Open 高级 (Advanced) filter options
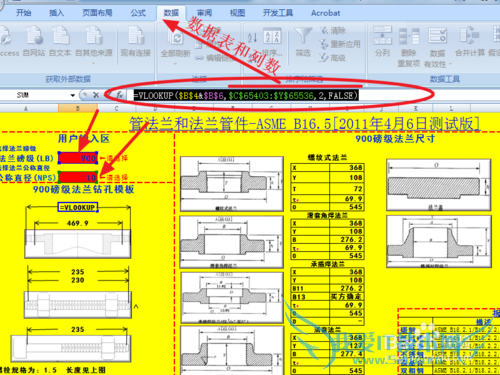The height and width of the screenshot is (375, 500). 332,58
